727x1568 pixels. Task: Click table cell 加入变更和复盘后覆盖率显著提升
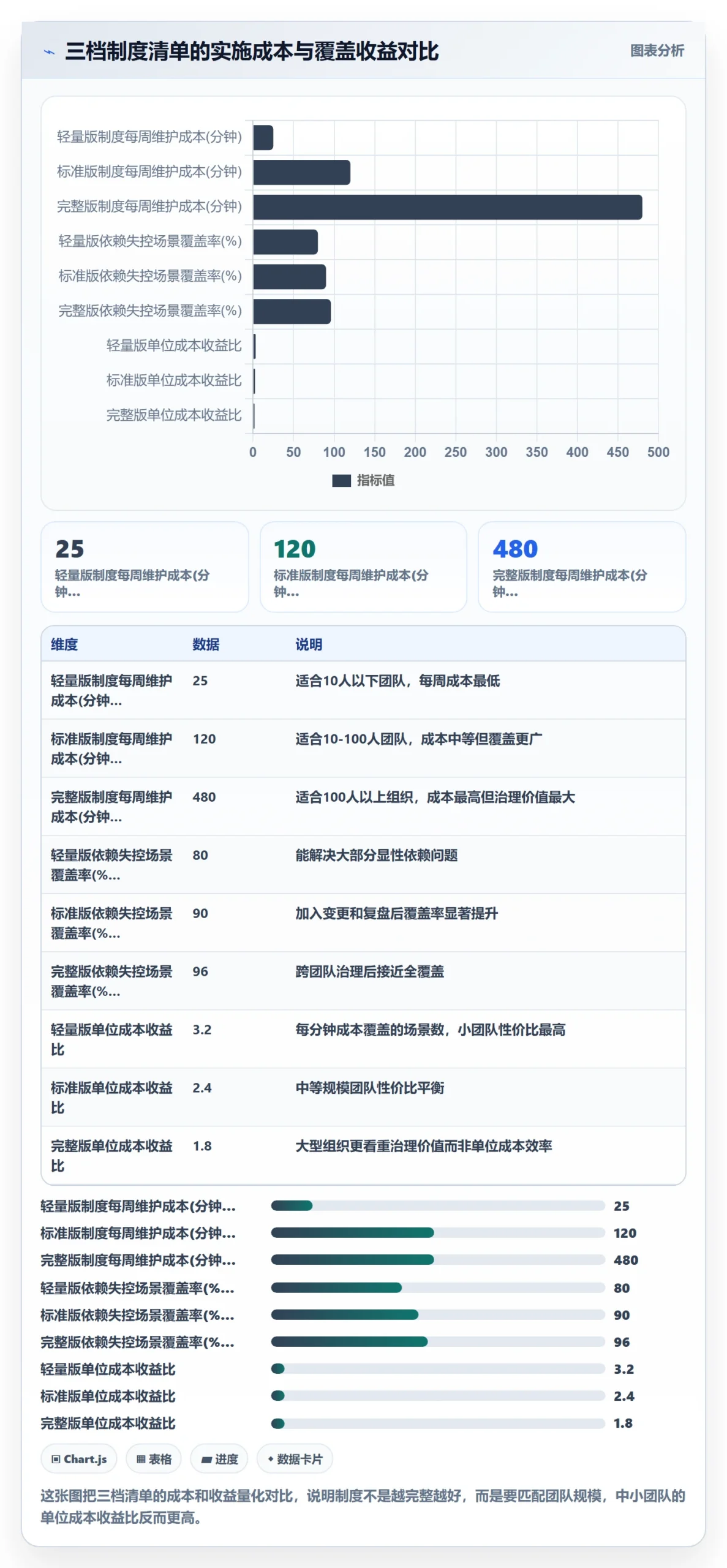(x=397, y=913)
